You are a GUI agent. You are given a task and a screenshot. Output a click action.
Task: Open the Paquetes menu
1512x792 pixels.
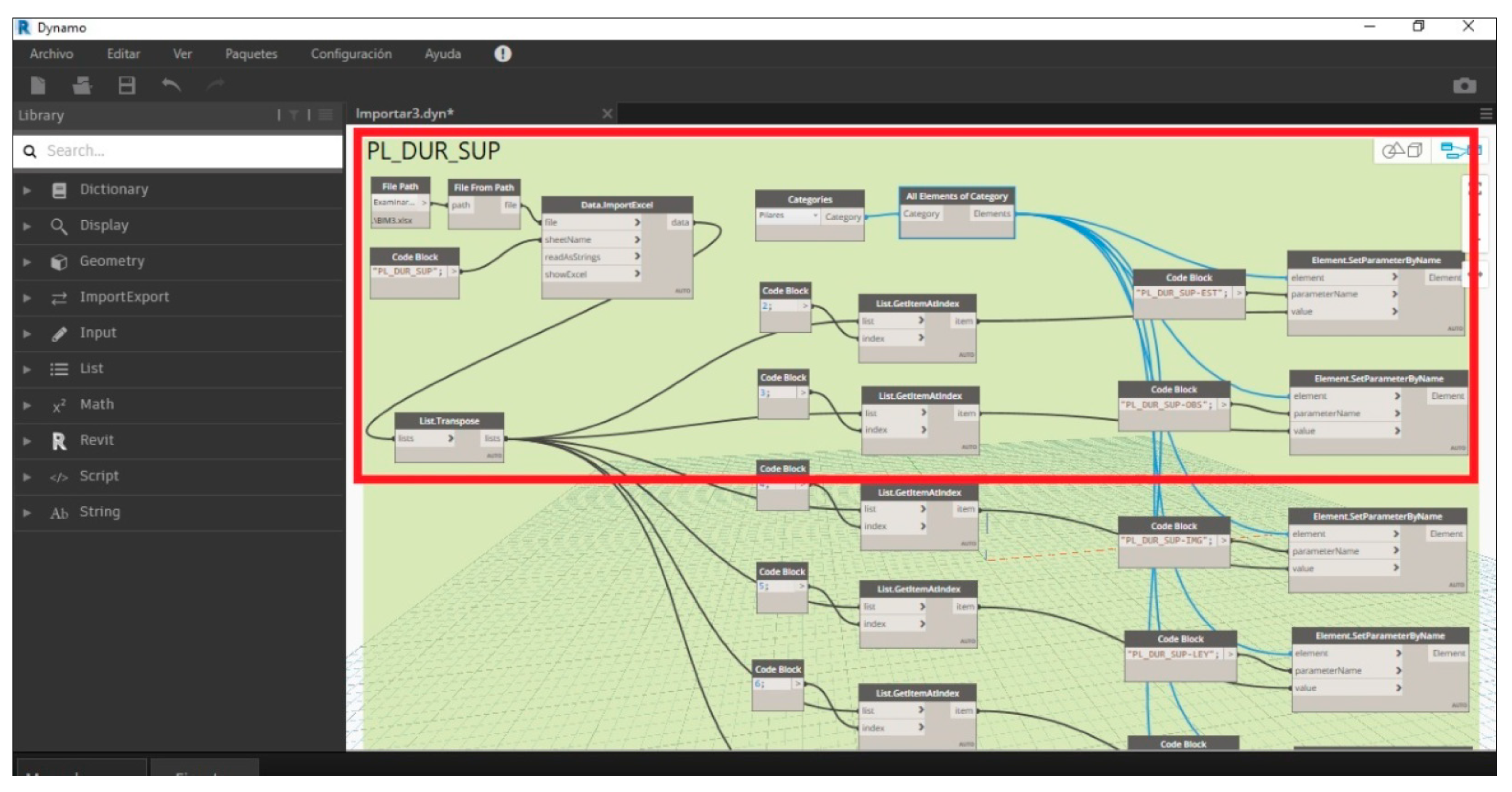pos(251,54)
